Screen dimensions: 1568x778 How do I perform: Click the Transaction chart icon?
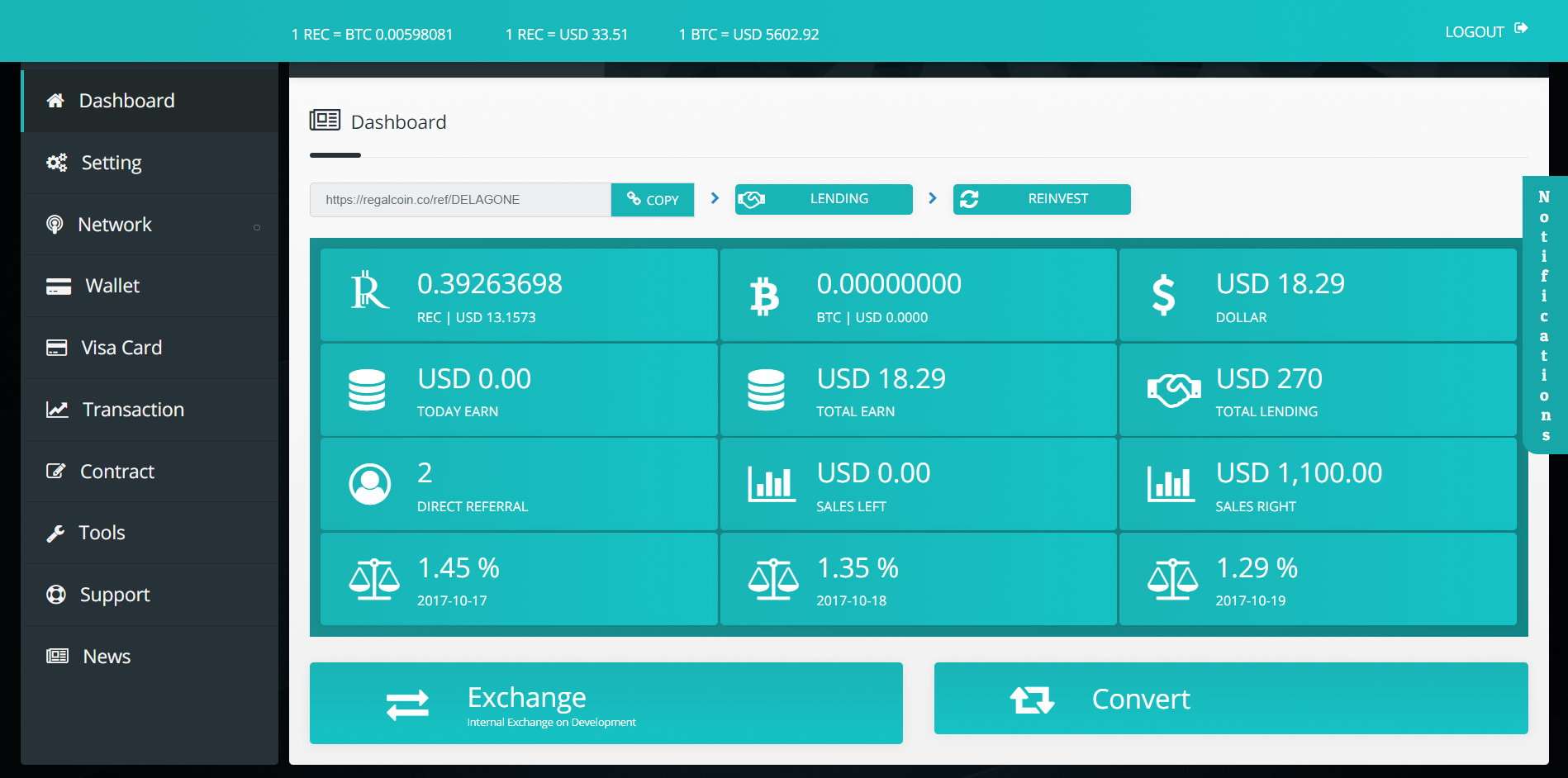(57, 410)
